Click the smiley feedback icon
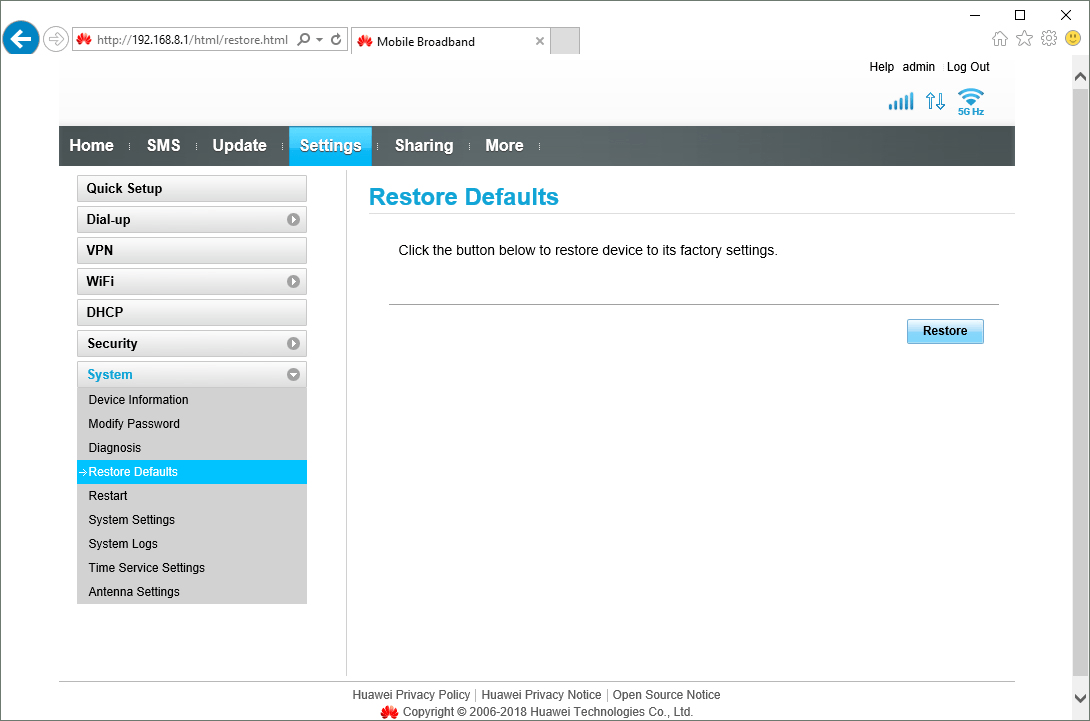Screen dimensions: 1090x721 tap(1072, 37)
